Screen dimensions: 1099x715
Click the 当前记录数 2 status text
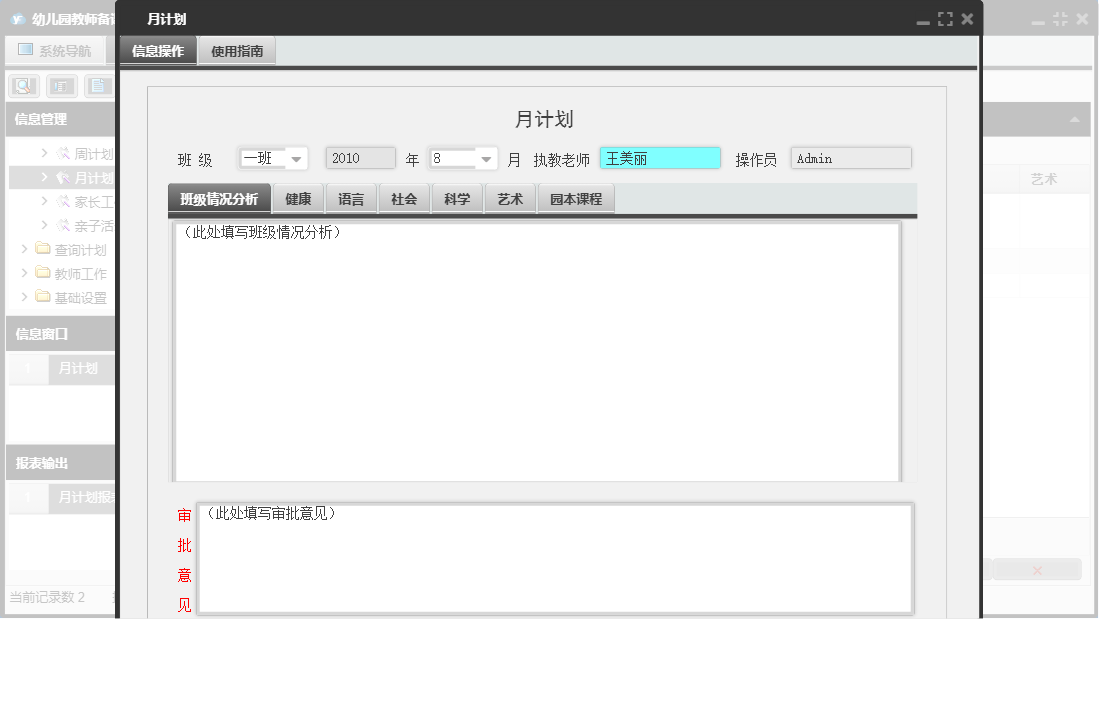(47, 597)
